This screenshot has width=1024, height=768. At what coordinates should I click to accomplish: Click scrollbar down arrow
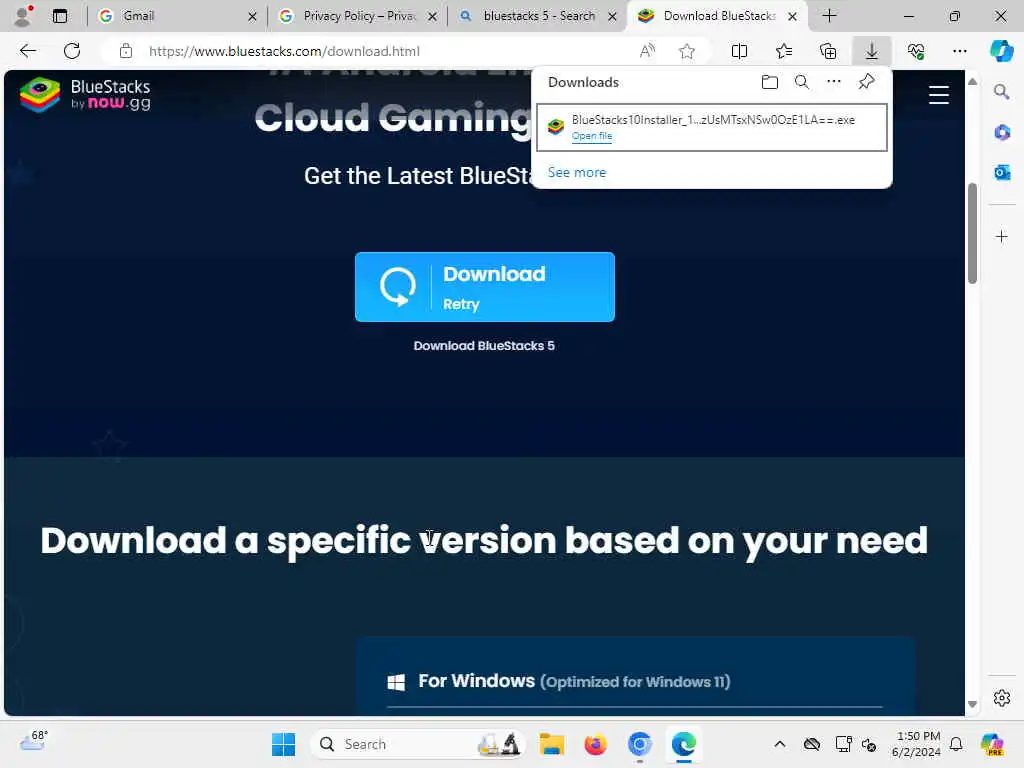[972, 704]
